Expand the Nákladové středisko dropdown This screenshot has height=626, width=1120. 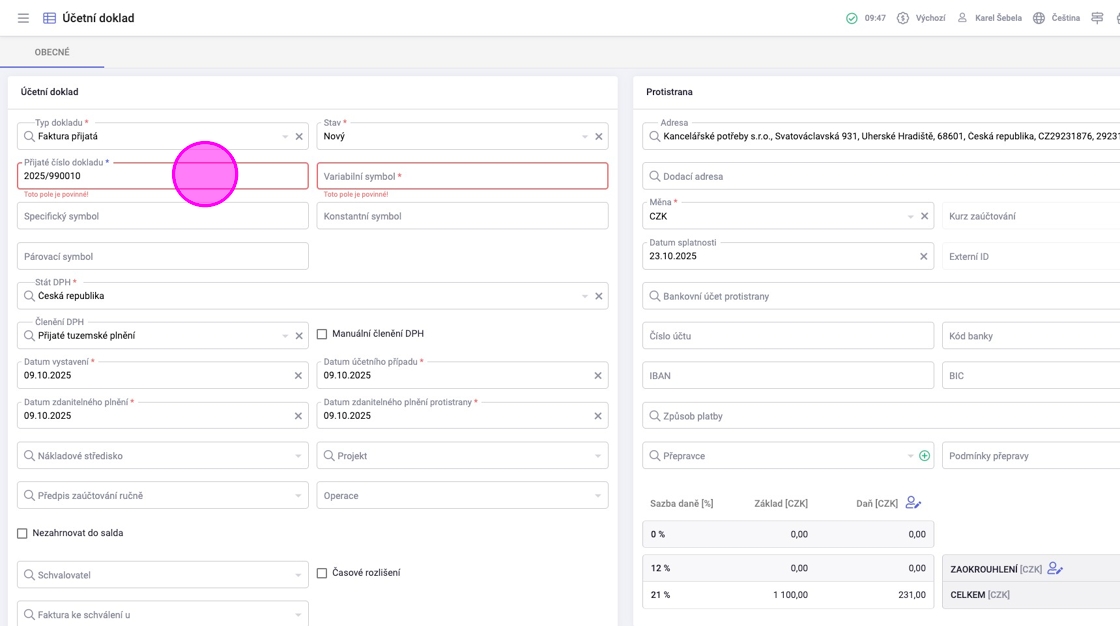click(x=298, y=456)
